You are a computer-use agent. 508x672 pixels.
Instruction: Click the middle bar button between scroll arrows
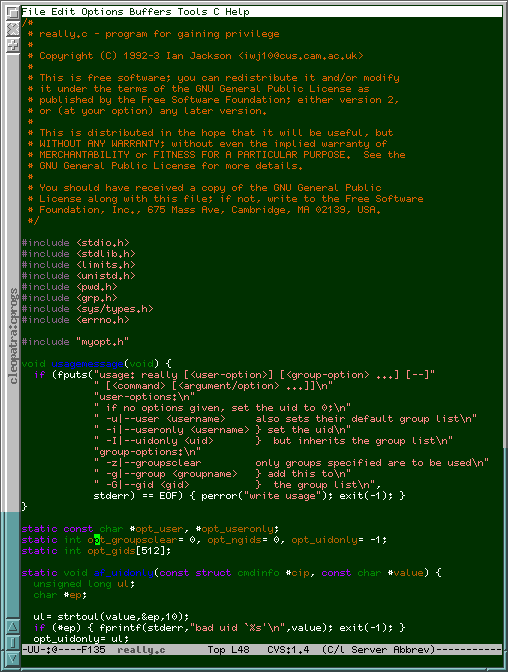pyautogui.click(x=13, y=642)
